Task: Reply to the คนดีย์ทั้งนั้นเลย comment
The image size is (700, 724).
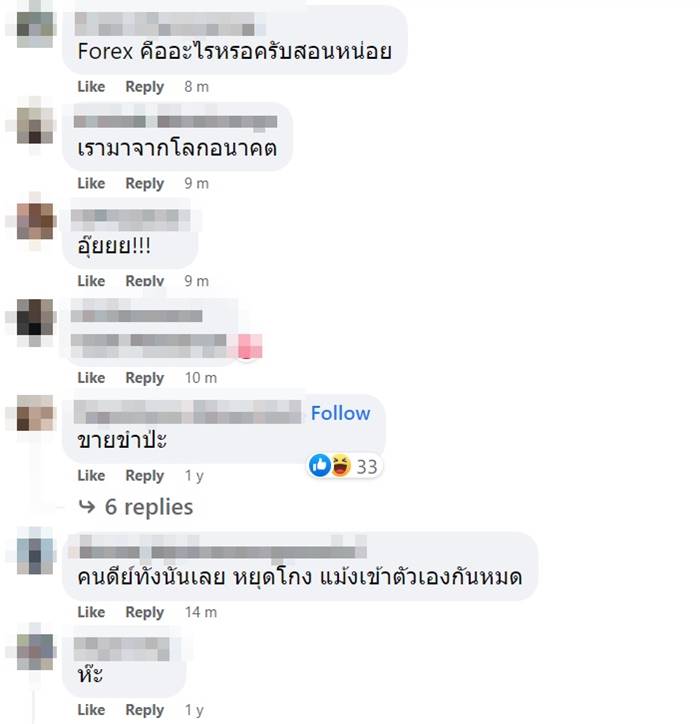Action: coord(145,613)
